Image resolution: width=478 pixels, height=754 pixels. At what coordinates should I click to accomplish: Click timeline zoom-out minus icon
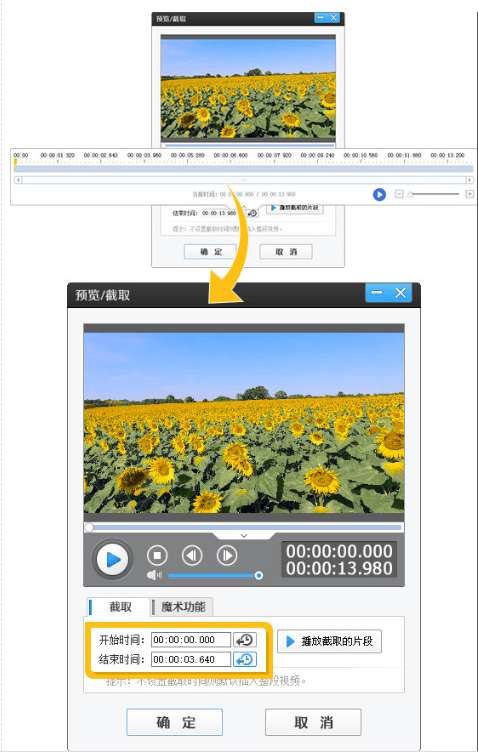pyautogui.click(x=399, y=194)
